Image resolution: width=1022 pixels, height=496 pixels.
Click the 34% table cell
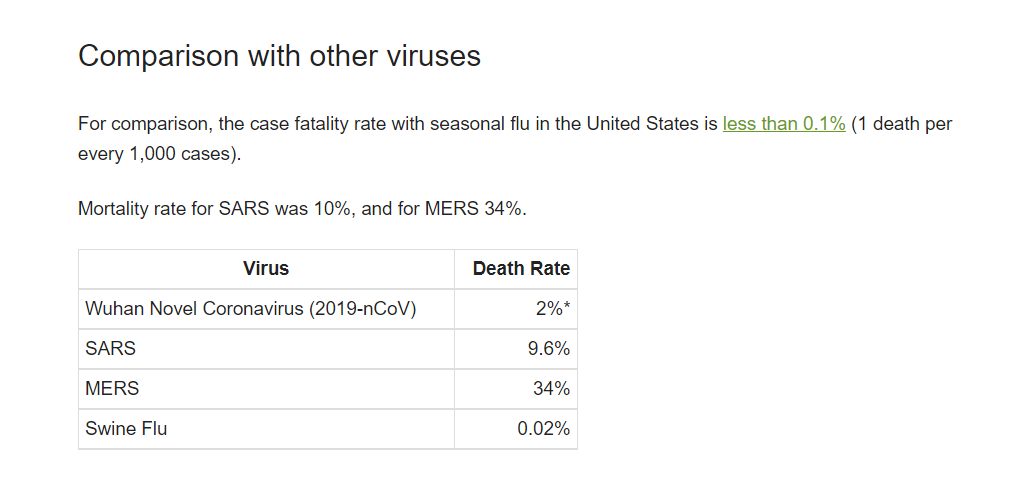551,389
